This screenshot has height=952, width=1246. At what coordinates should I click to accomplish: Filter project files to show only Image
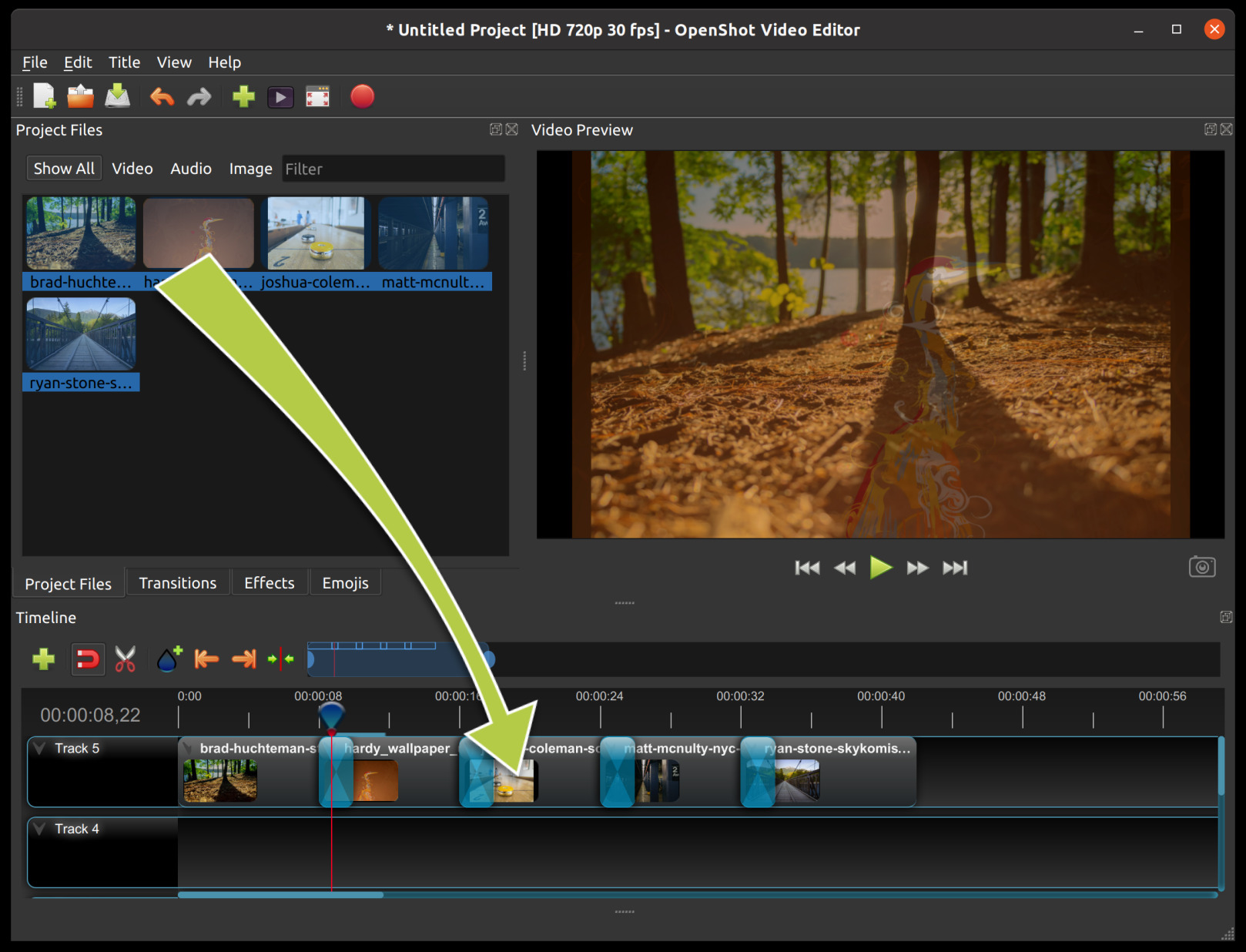pyautogui.click(x=250, y=169)
